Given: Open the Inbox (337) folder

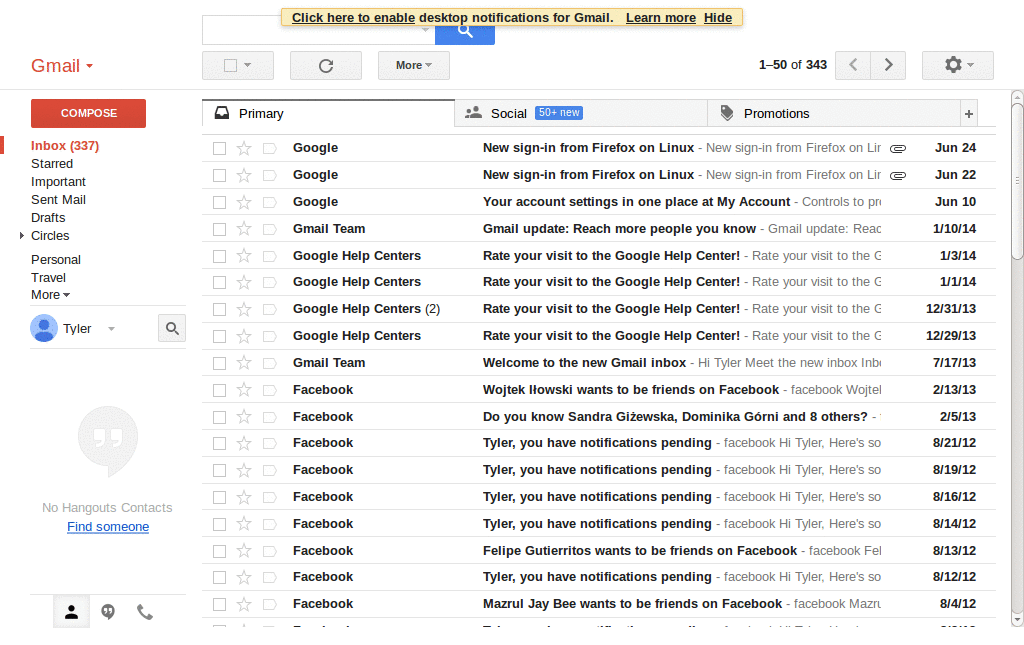Looking at the screenshot, I should pos(65,146).
